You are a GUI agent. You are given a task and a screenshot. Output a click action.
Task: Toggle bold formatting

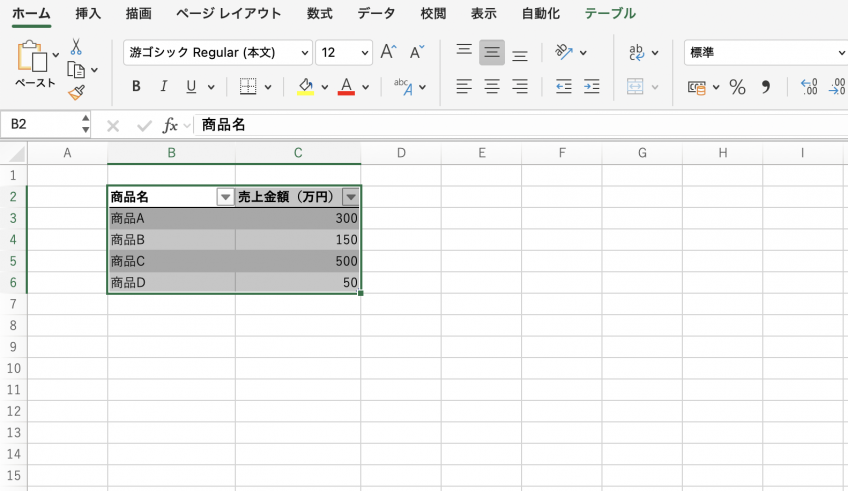pyautogui.click(x=136, y=87)
